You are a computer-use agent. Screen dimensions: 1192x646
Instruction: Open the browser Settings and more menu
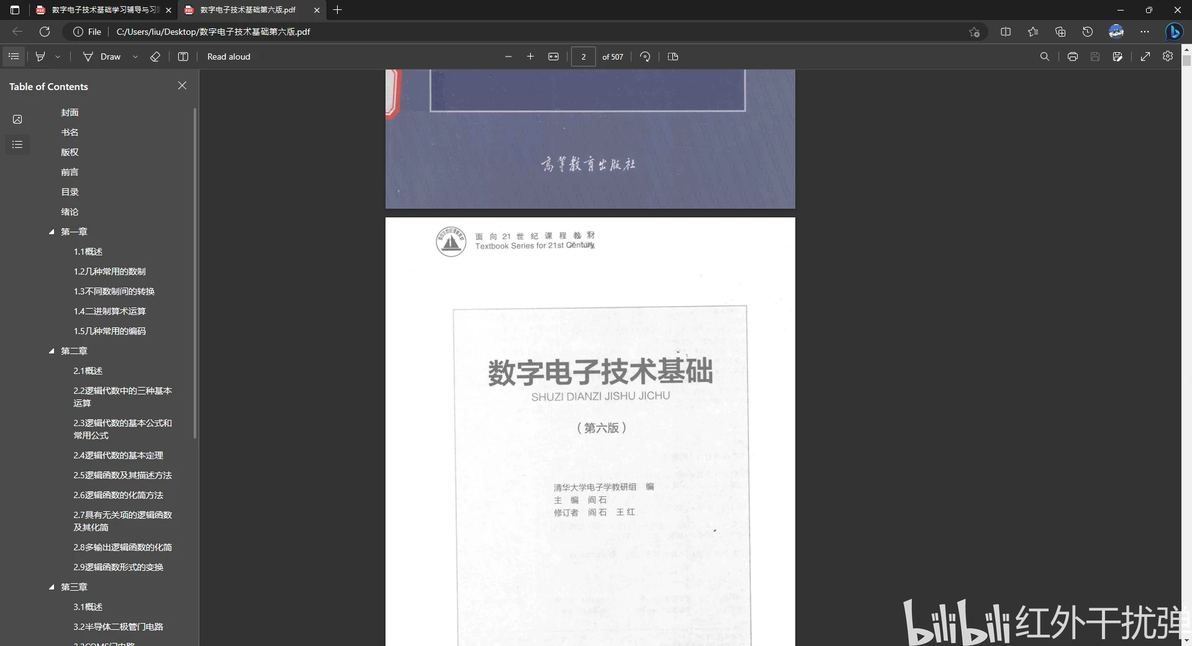pos(1145,31)
